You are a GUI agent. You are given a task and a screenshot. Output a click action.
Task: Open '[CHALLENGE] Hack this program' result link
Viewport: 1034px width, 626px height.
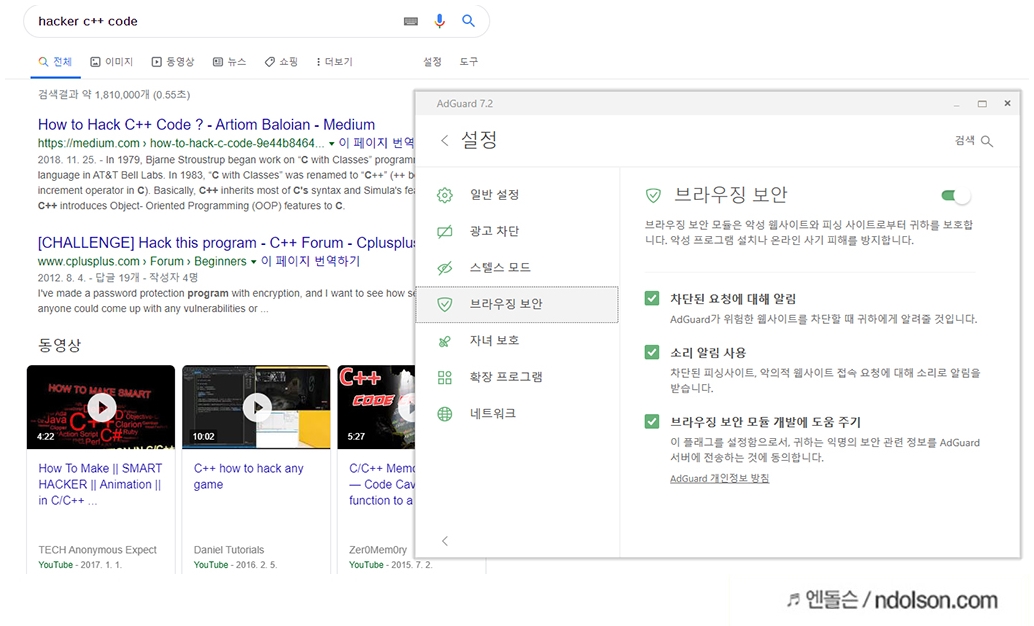226,243
